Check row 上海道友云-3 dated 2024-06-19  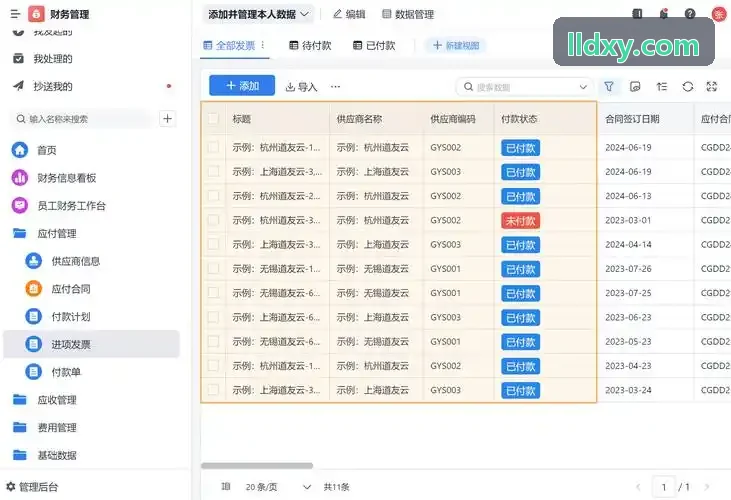click(x=213, y=171)
